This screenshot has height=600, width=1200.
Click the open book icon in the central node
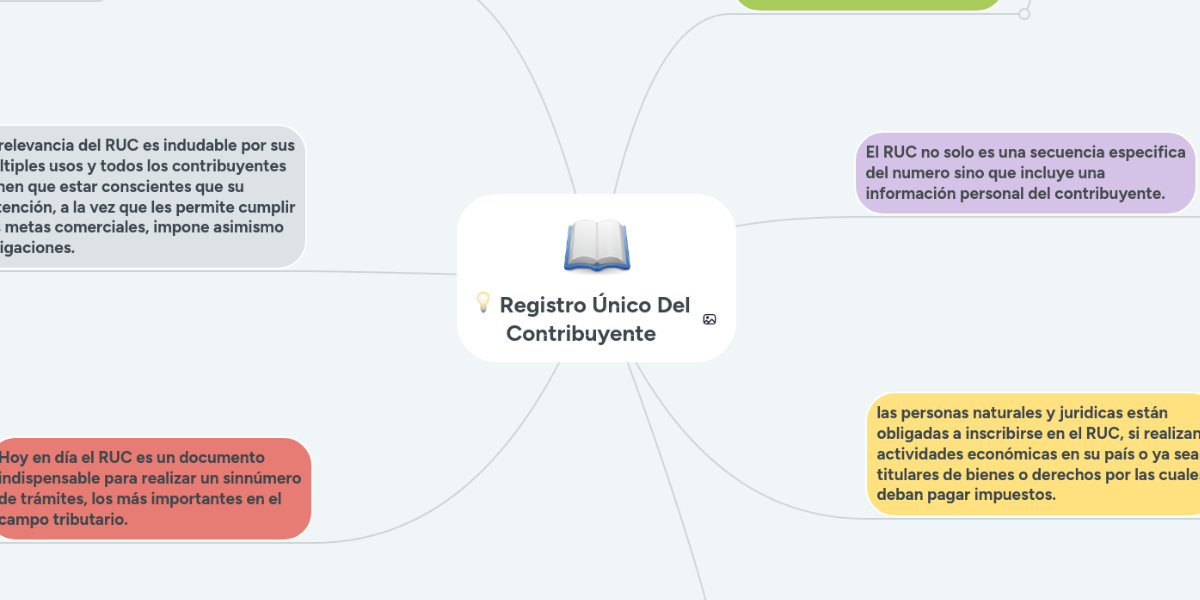pos(596,246)
